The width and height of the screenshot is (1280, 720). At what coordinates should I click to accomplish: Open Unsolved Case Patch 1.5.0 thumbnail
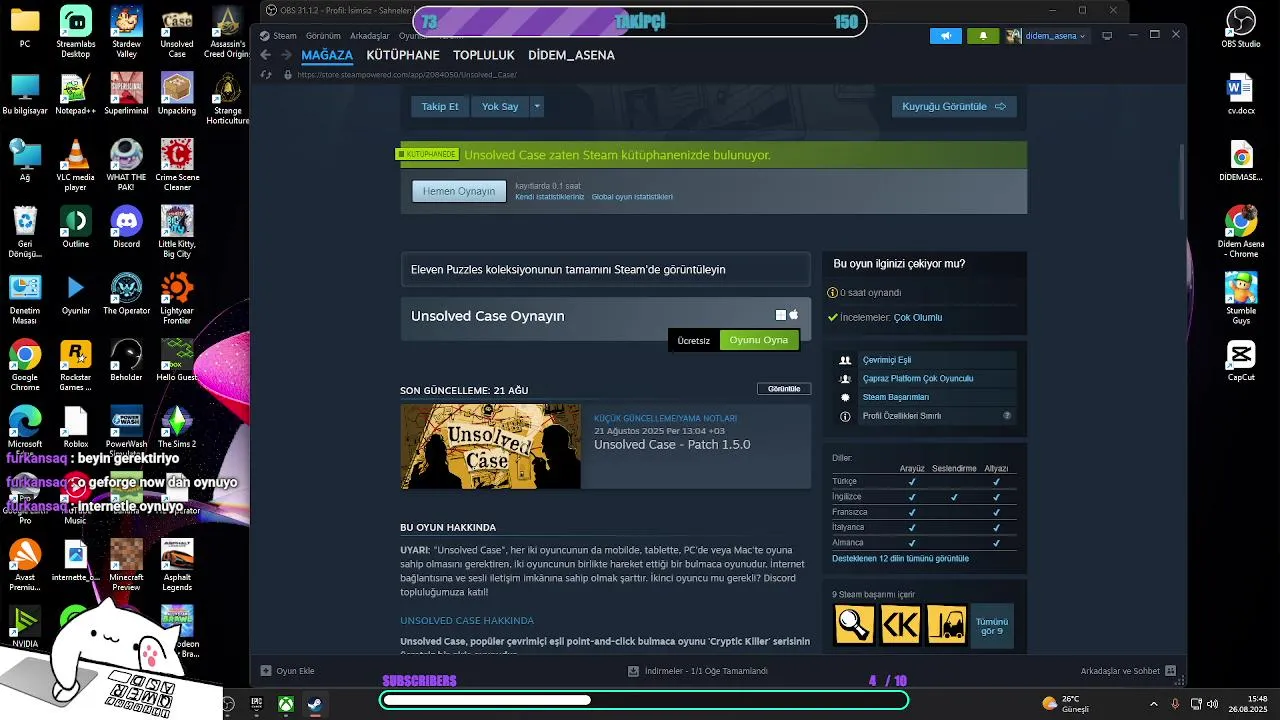click(x=490, y=446)
